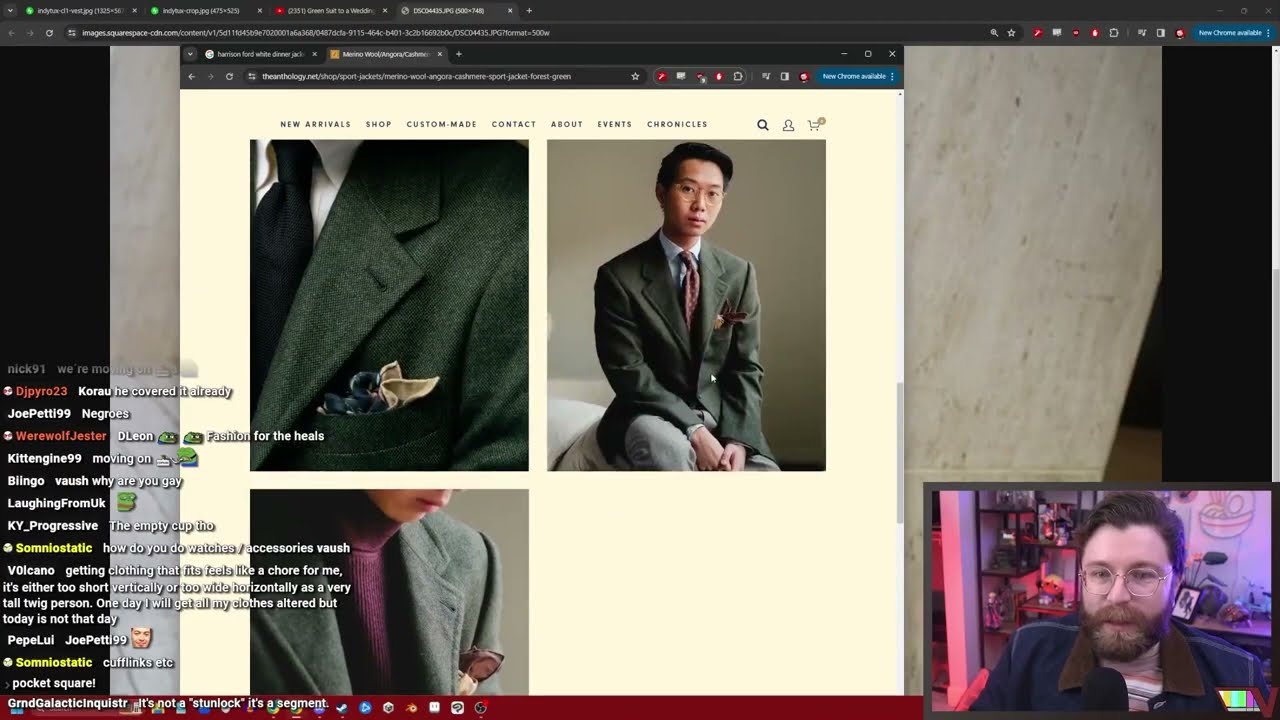Click Djpyro23 username in chat
The width and height of the screenshot is (1280, 720).
[x=41, y=392]
